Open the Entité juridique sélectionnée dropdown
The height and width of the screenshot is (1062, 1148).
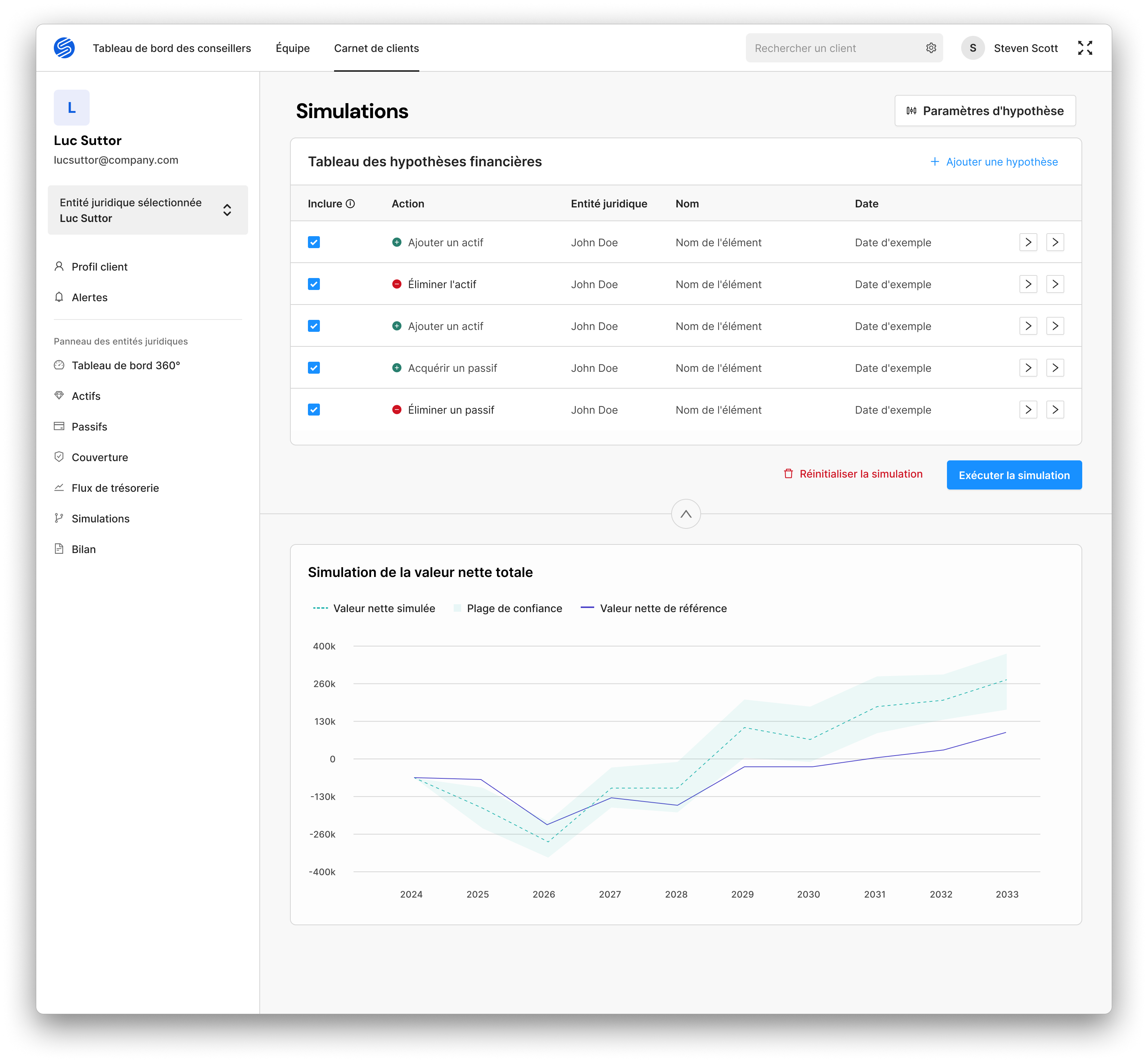pyautogui.click(x=148, y=210)
